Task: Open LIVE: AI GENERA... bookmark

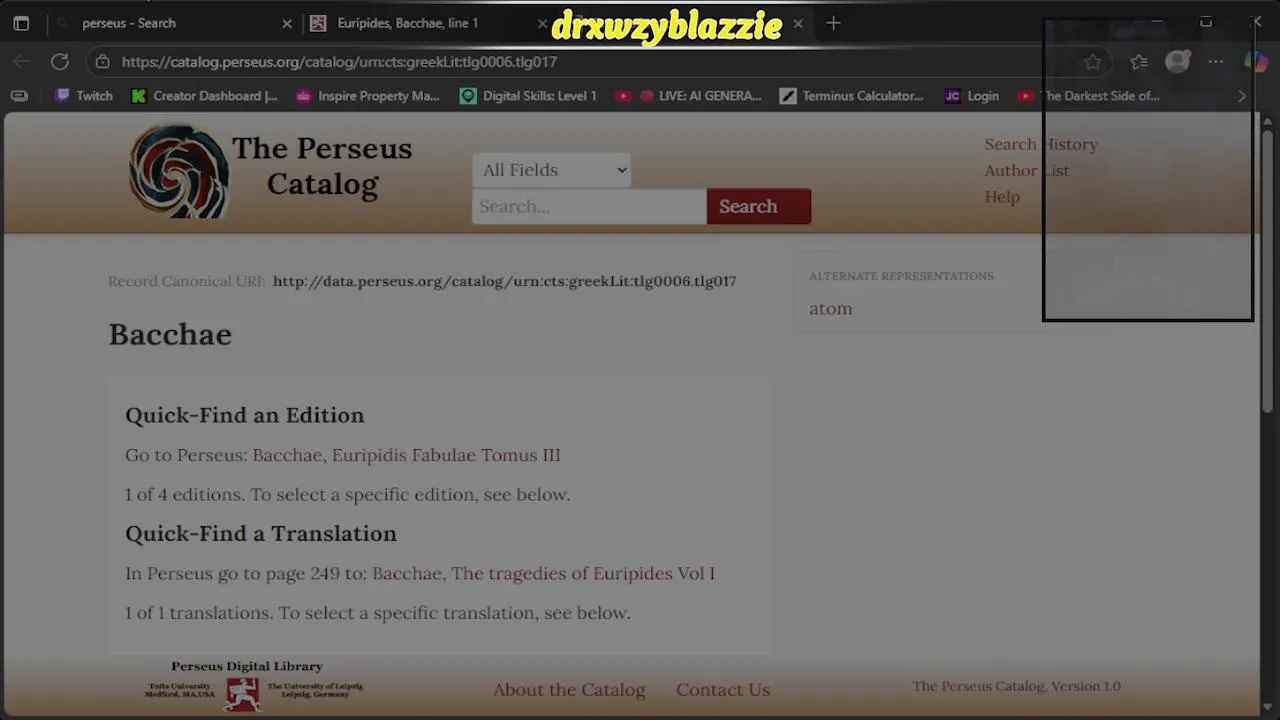Action: pos(688,96)
